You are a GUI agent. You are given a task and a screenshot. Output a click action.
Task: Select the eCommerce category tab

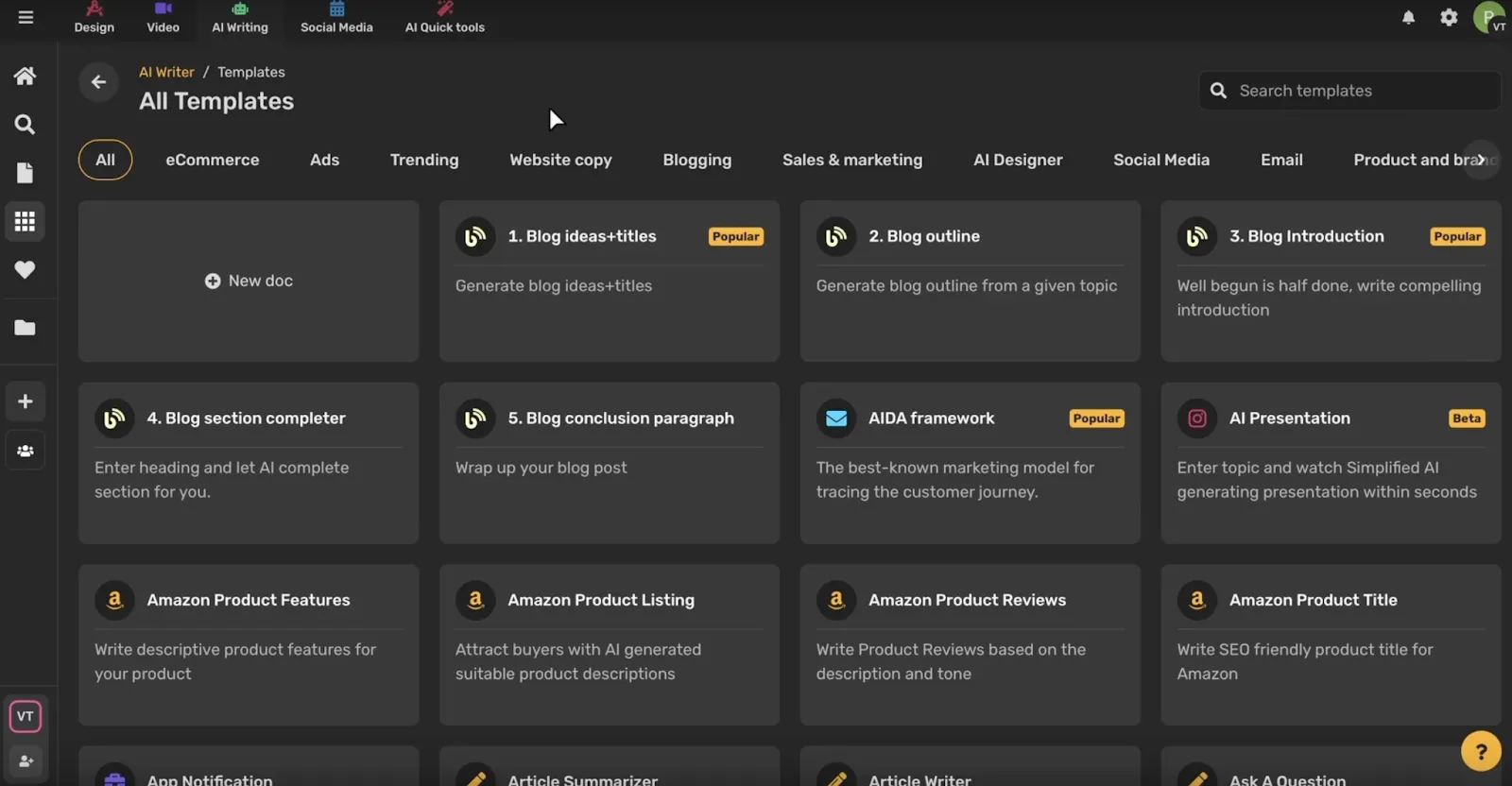(x=213, y=160)
